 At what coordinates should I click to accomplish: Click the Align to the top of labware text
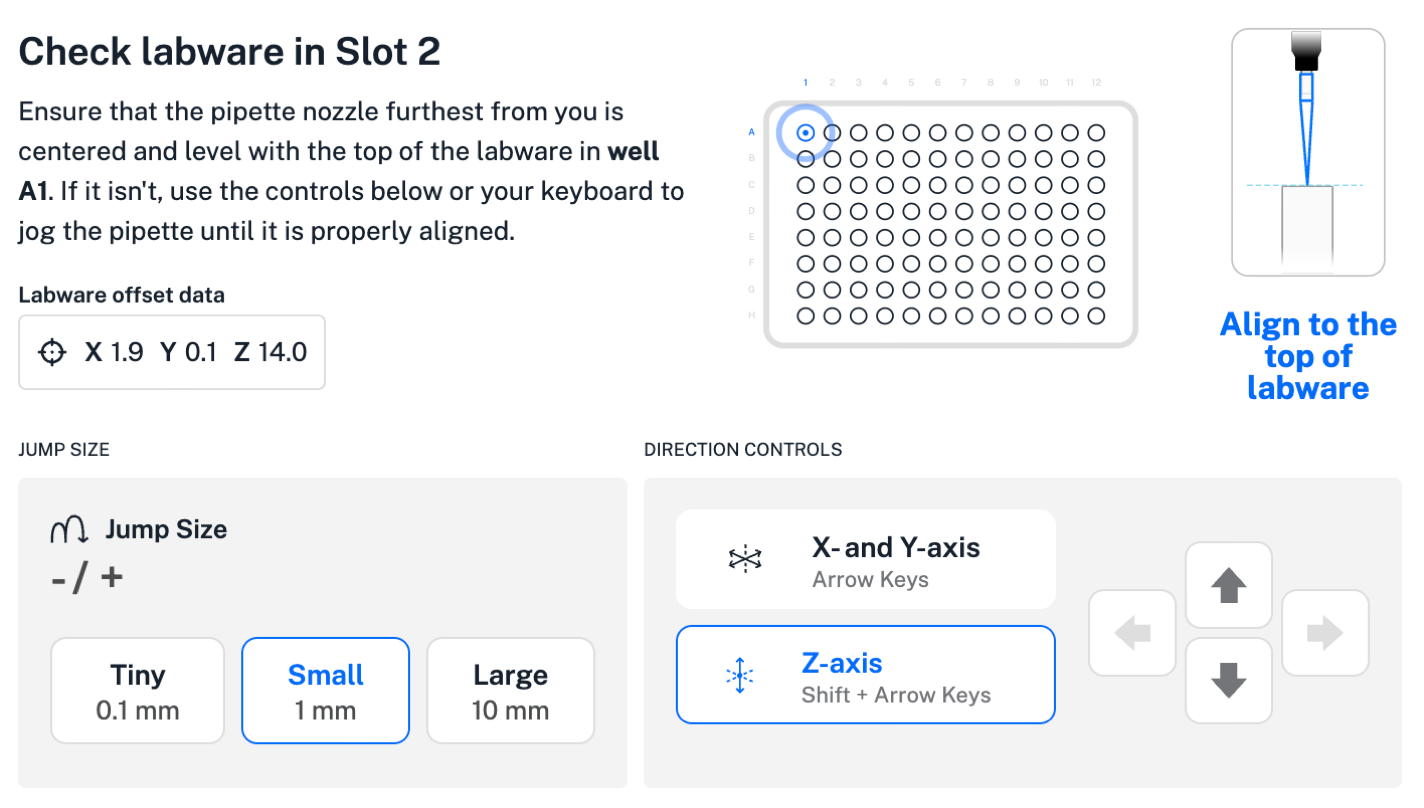[x=1307, y=356]
